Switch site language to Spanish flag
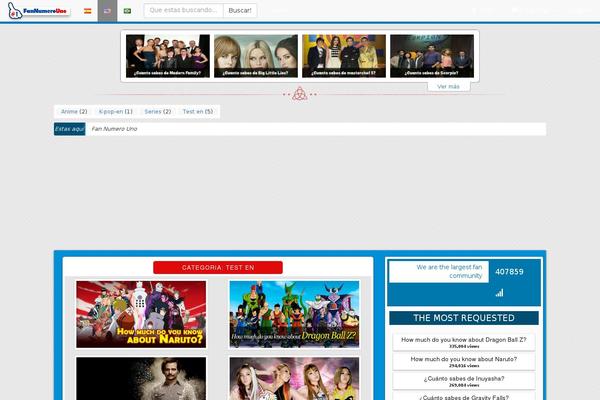The image size is (600, 400). click(88, 11)
